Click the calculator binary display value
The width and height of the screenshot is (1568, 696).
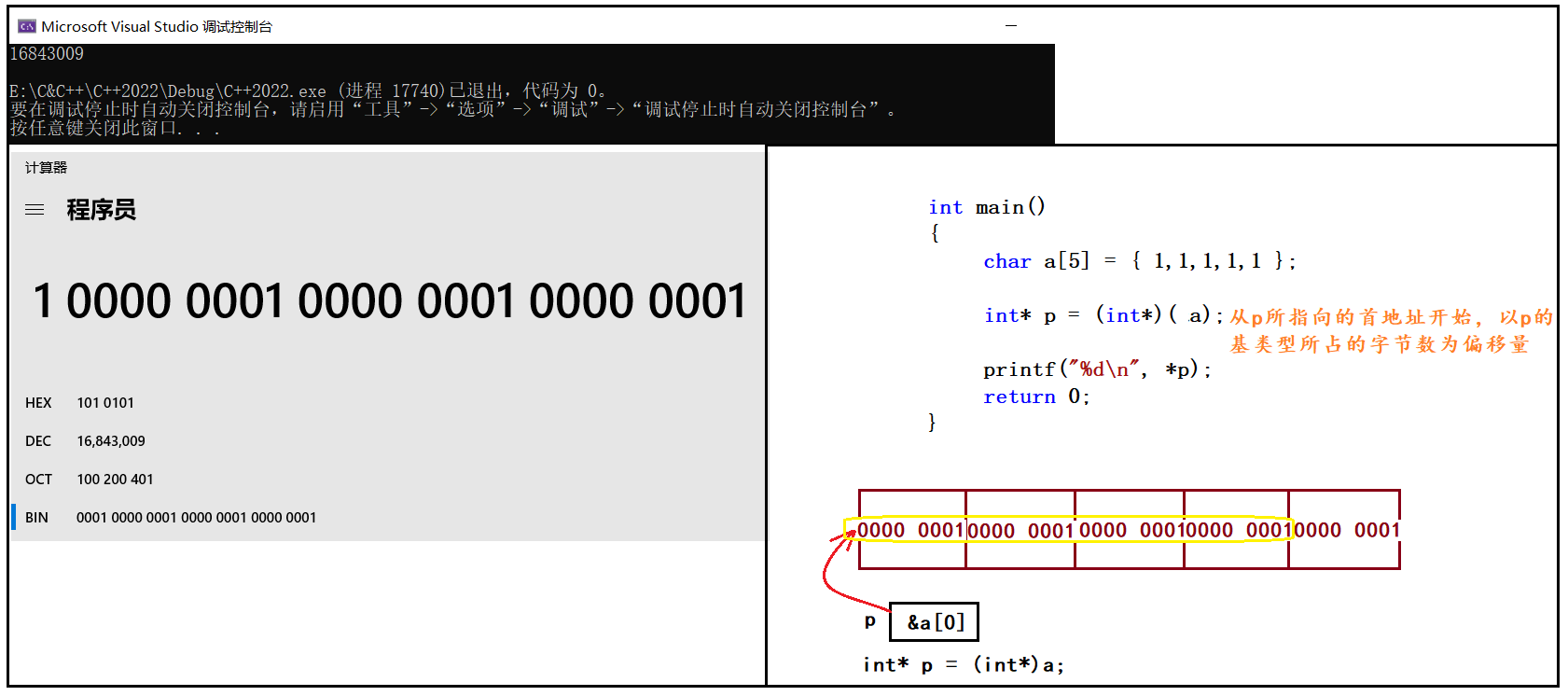390,300
